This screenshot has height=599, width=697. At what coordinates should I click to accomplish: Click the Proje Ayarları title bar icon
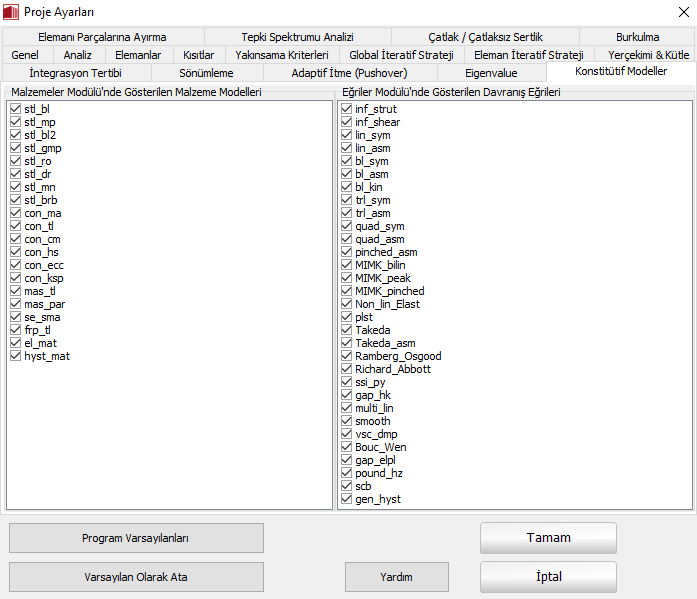12,11
